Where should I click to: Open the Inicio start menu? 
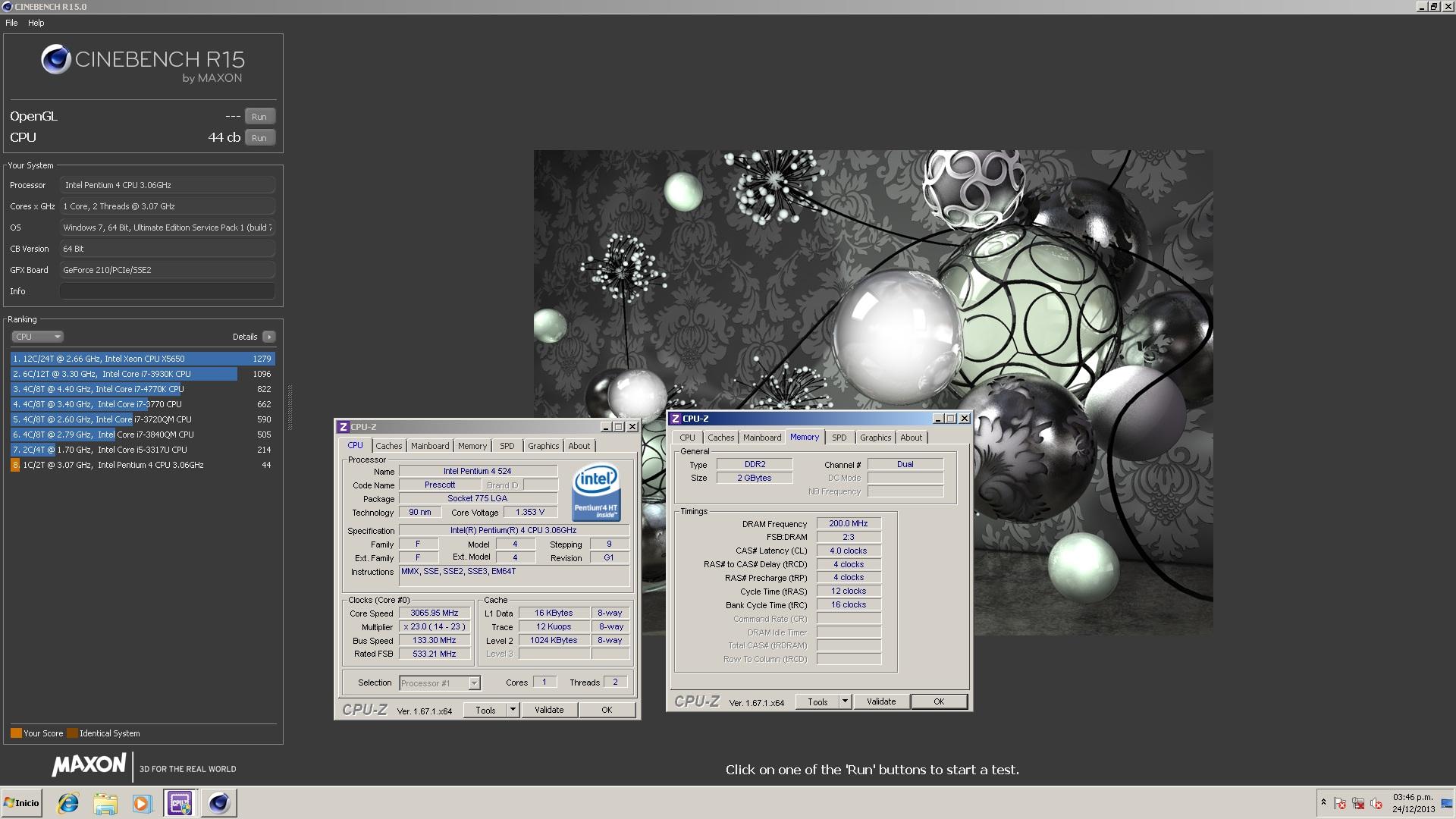click(21, 803)
